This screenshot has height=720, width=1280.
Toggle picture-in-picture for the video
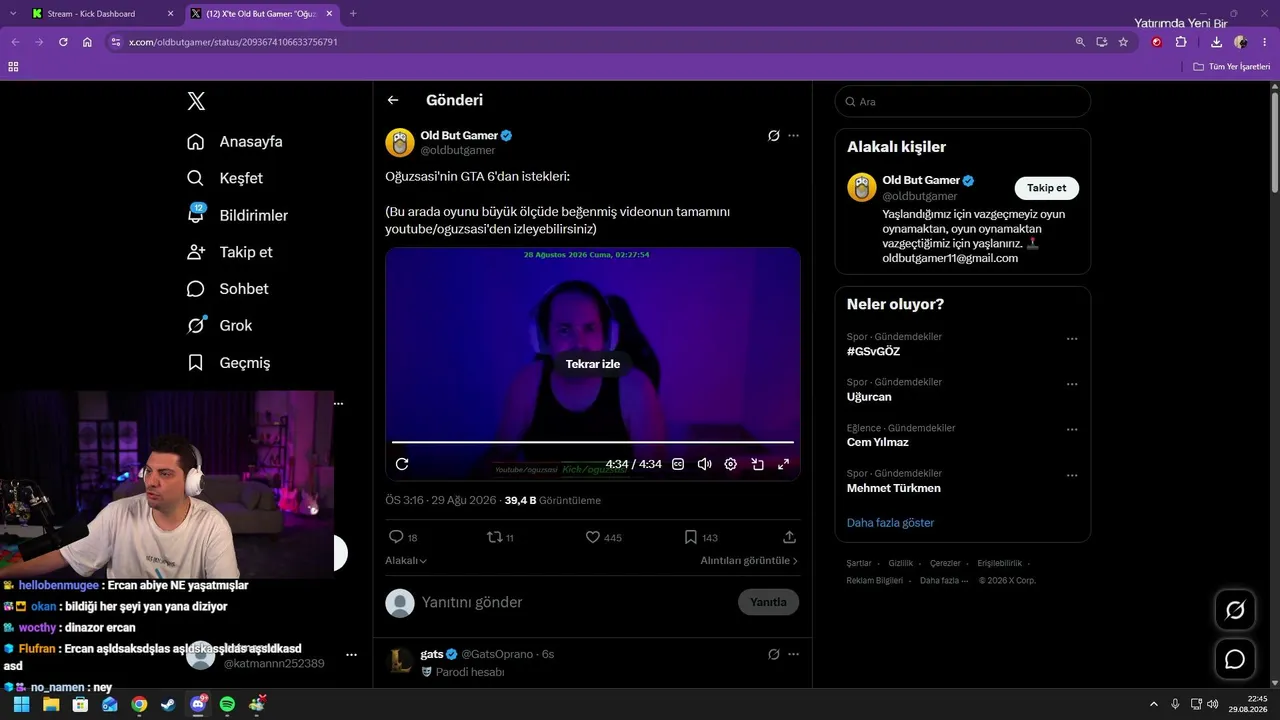tap(757, 464)
